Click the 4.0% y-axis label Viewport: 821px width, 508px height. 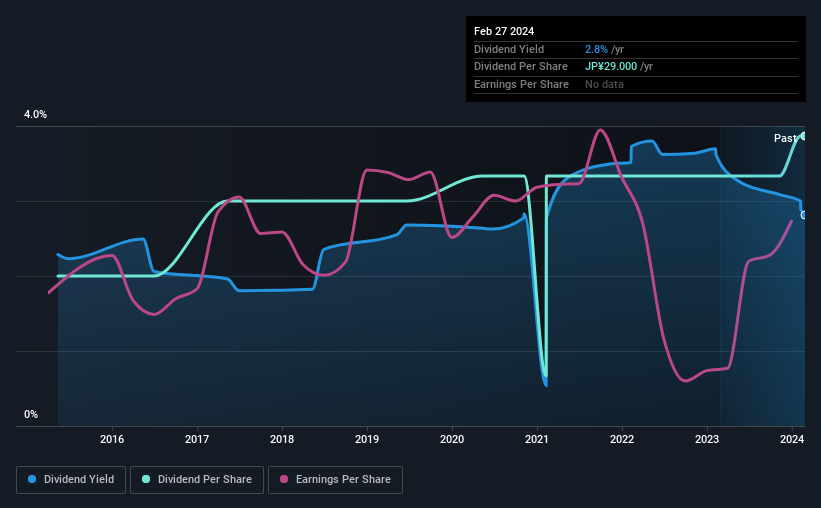[35, 114]
